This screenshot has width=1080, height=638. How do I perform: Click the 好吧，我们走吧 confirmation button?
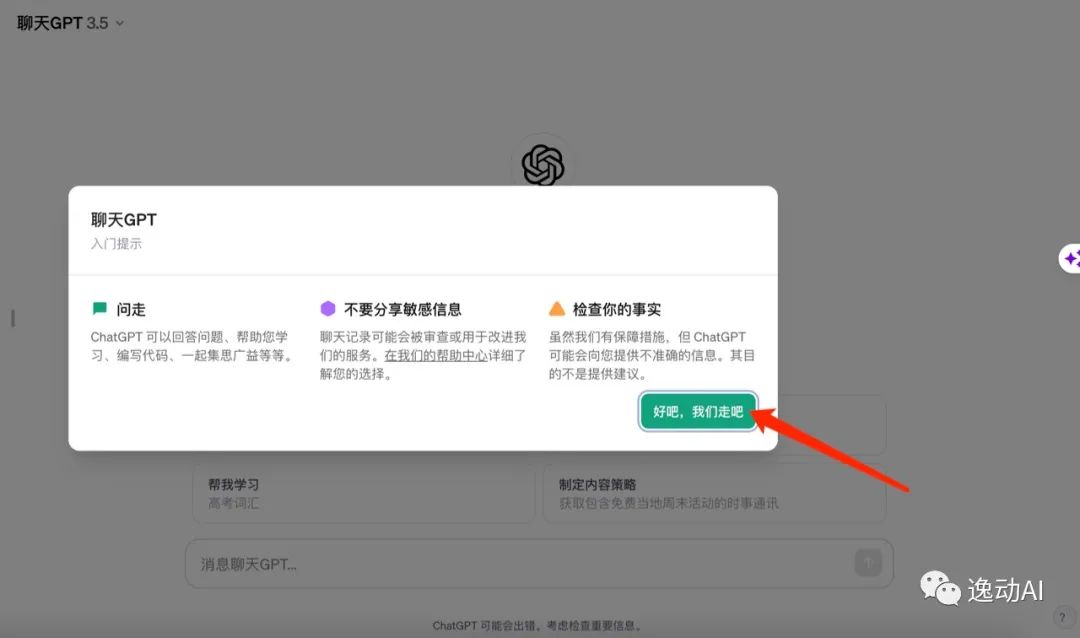[x=698, y=411]
